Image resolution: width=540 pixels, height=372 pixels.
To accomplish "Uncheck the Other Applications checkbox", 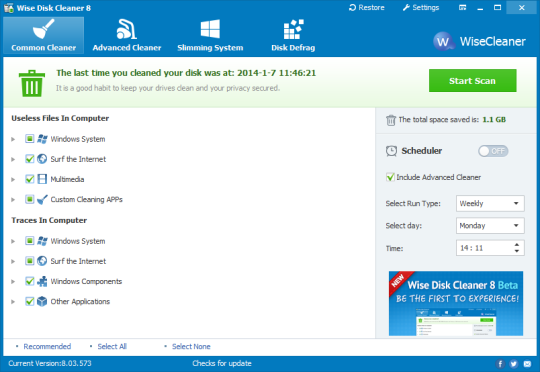I will coord(30,301).
